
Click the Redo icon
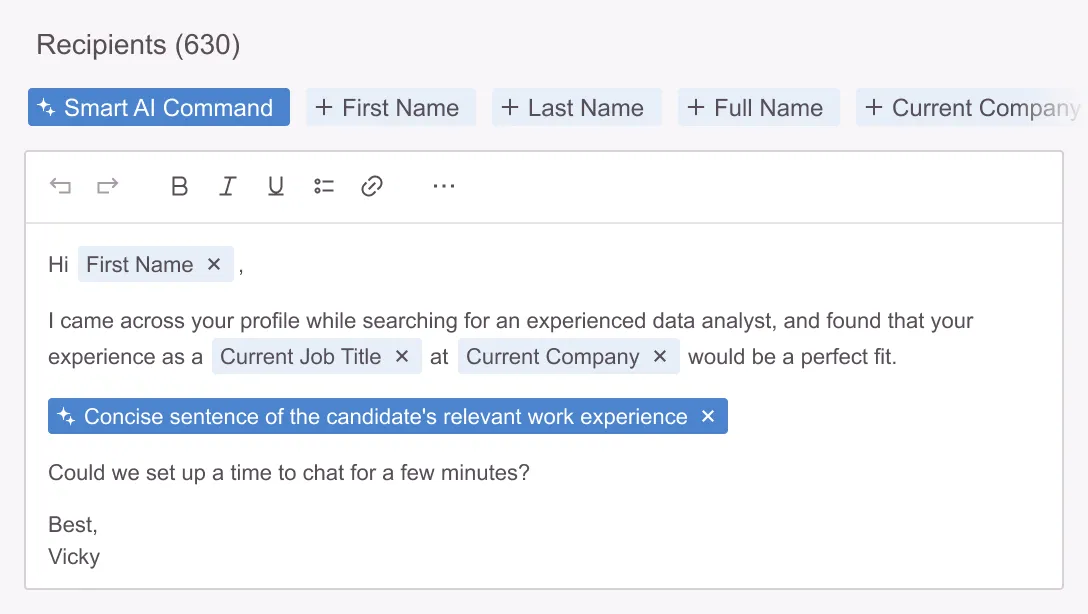(x=108, y=186)
